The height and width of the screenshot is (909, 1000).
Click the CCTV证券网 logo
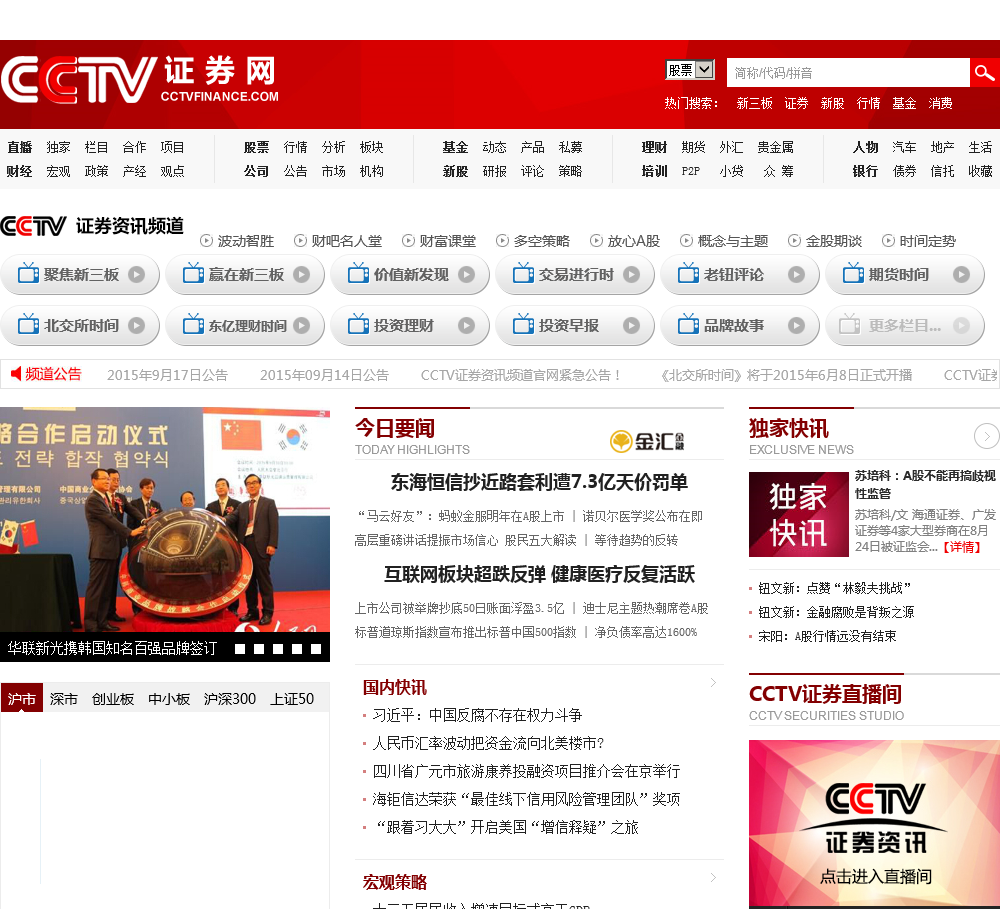pyautogui.click(x=140, y=80)
